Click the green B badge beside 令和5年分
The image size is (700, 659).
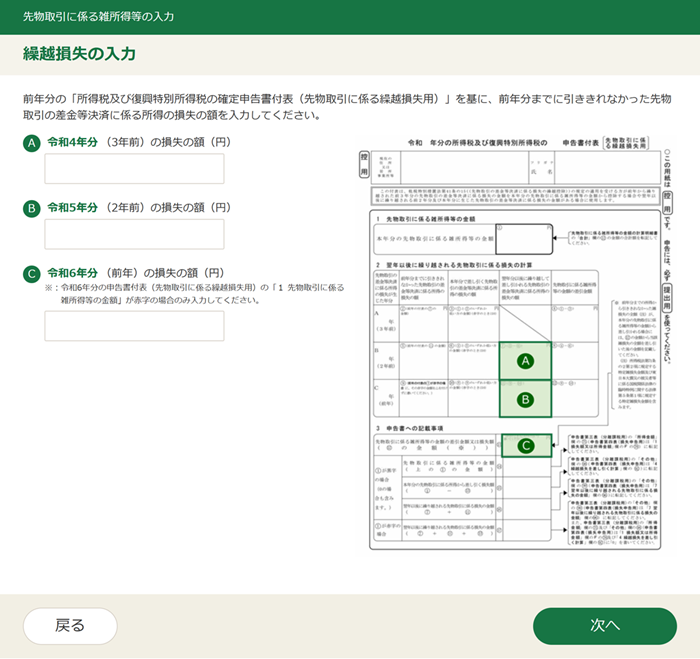[x=32, y=209]
